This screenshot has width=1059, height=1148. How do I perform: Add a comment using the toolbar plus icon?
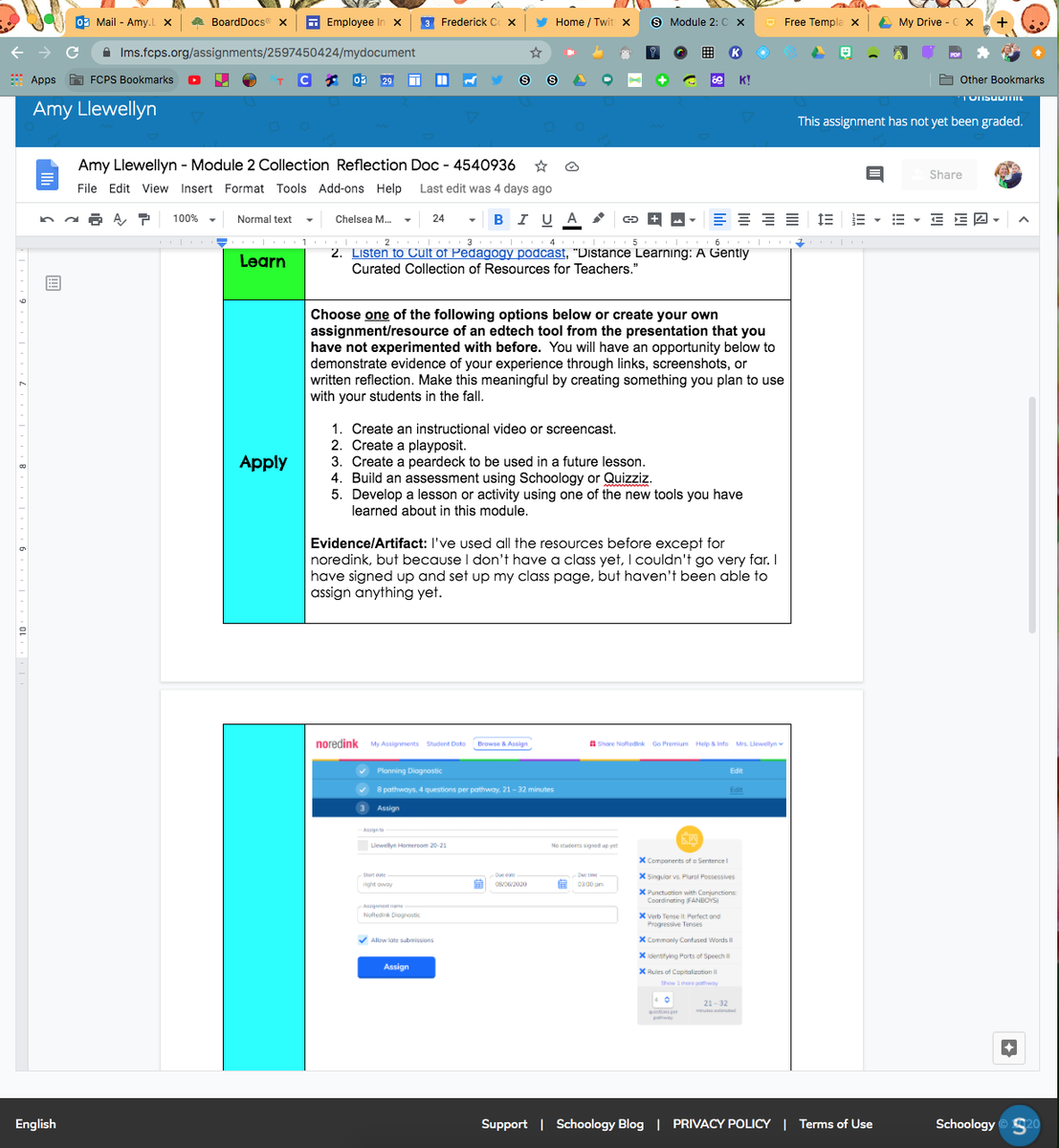click(x=655, y=219)
